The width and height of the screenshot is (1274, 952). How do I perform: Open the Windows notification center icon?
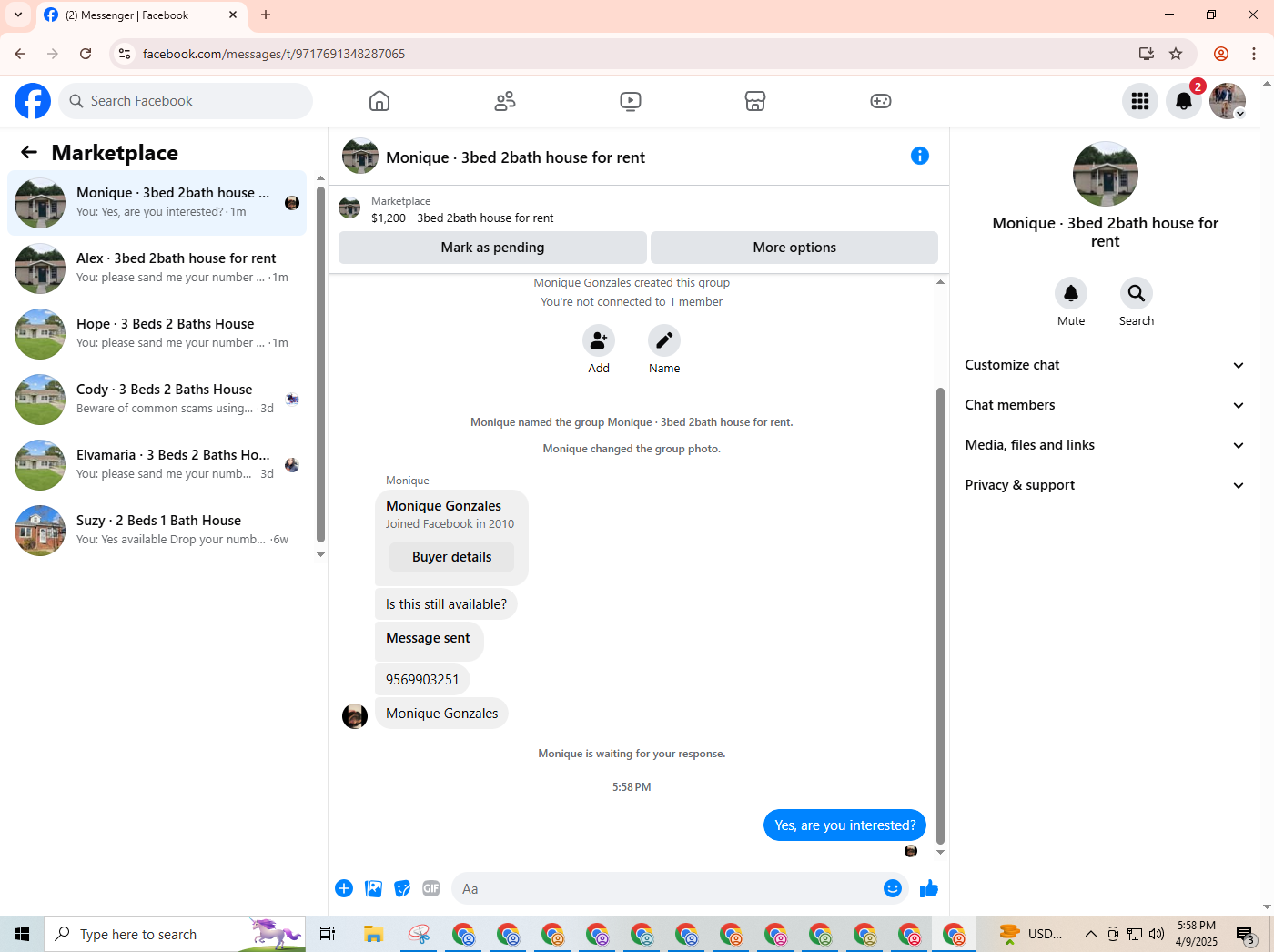[x=1247, y=934]
